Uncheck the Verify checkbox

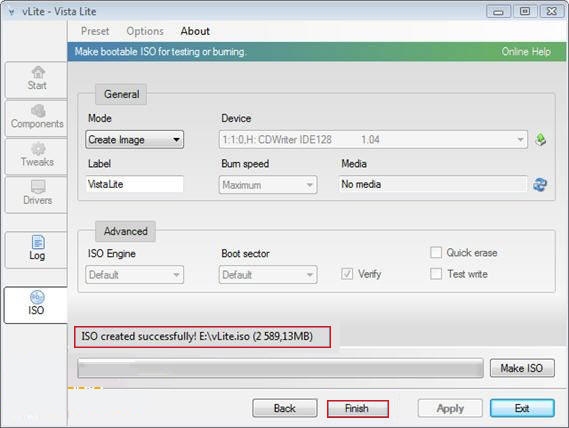[x=347, y=274]
